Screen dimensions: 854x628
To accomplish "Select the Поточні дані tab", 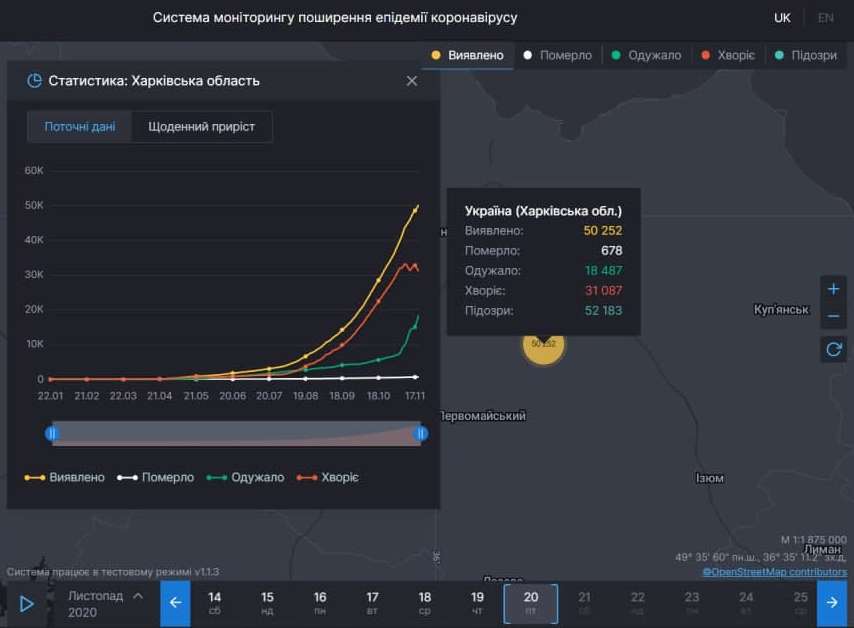I will (79, 127).
